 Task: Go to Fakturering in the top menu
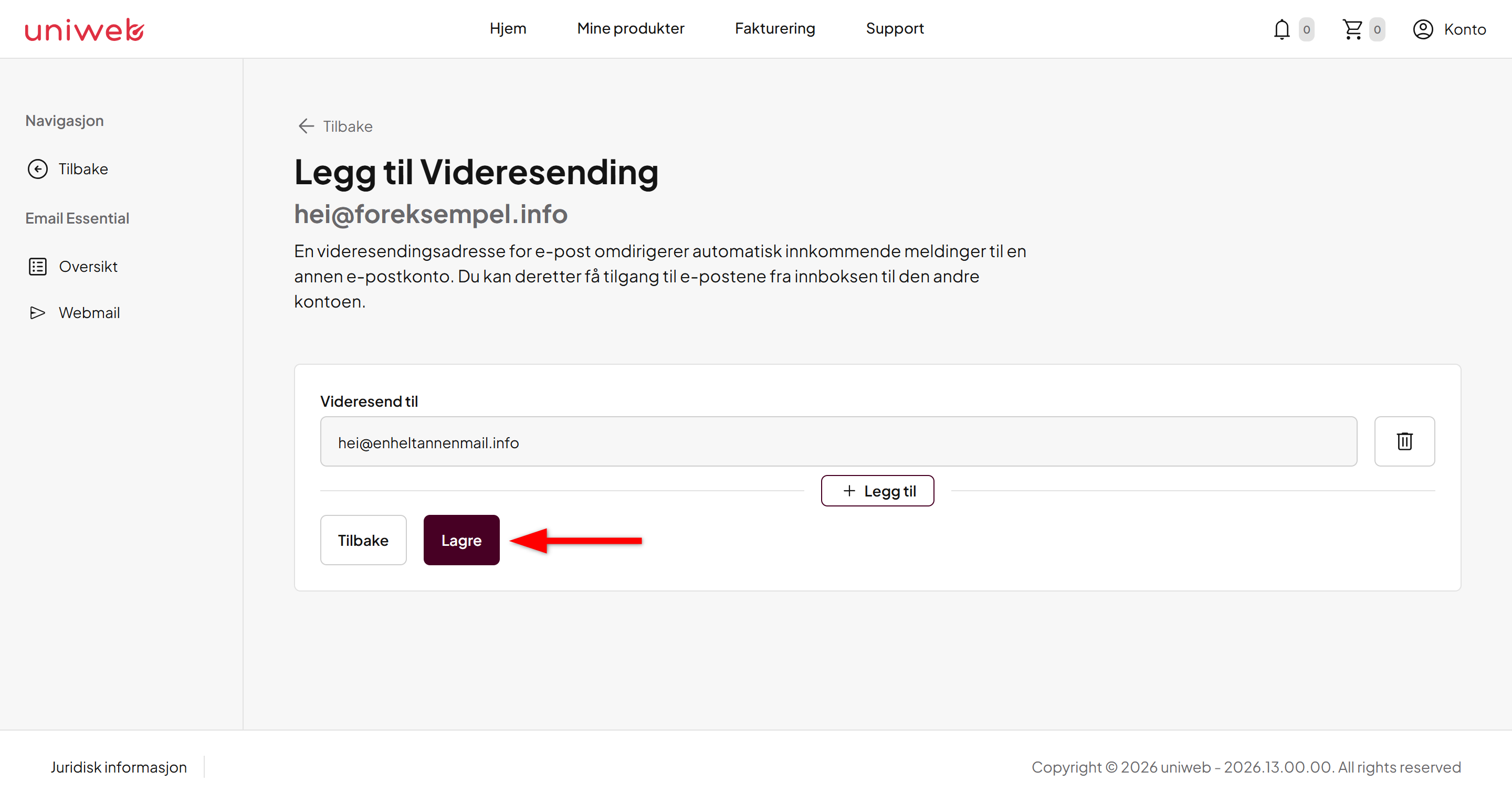tap(775, 28)
